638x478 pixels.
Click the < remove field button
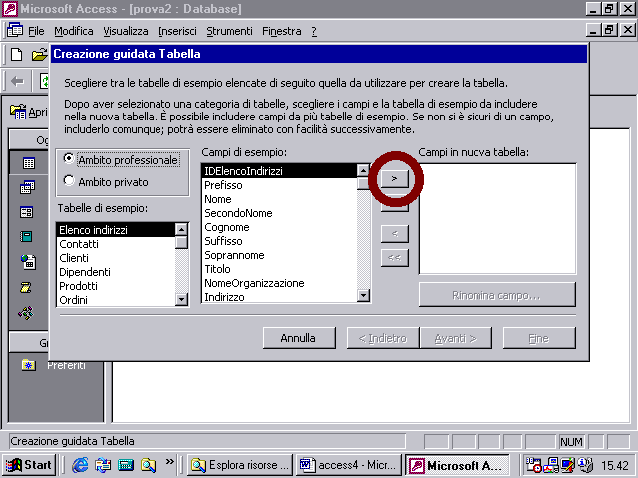pyautogui.click(x=394, y=234)
